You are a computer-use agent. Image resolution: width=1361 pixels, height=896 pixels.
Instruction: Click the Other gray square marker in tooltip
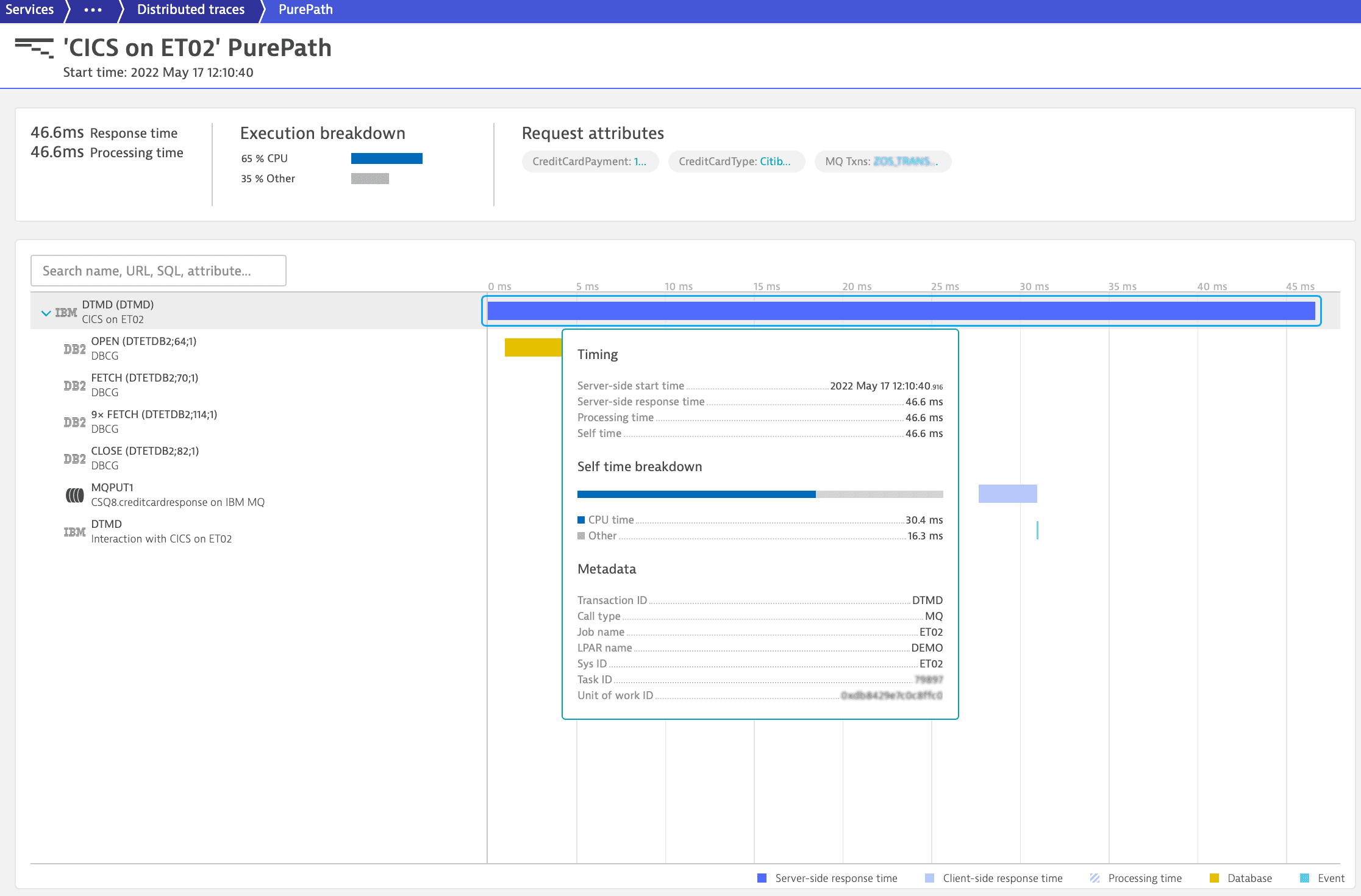pos(581,536)
